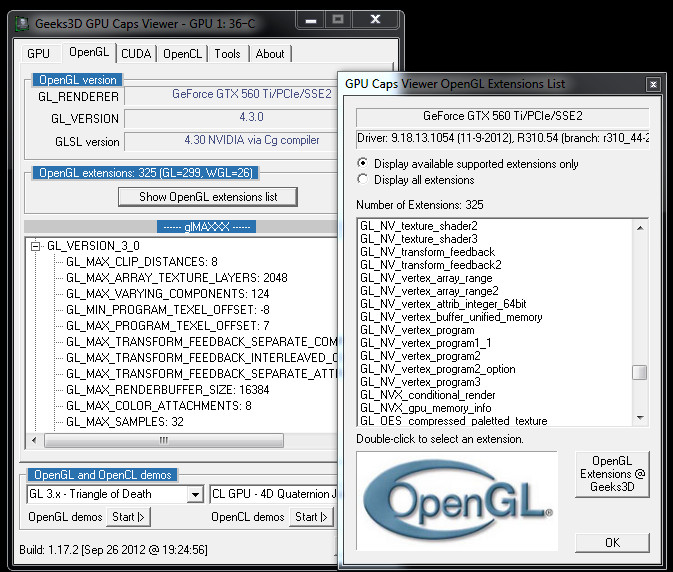Viewport: 673px width, 572px height.
Task: Click the OpenGL logo image
Action: coord(457,500)
